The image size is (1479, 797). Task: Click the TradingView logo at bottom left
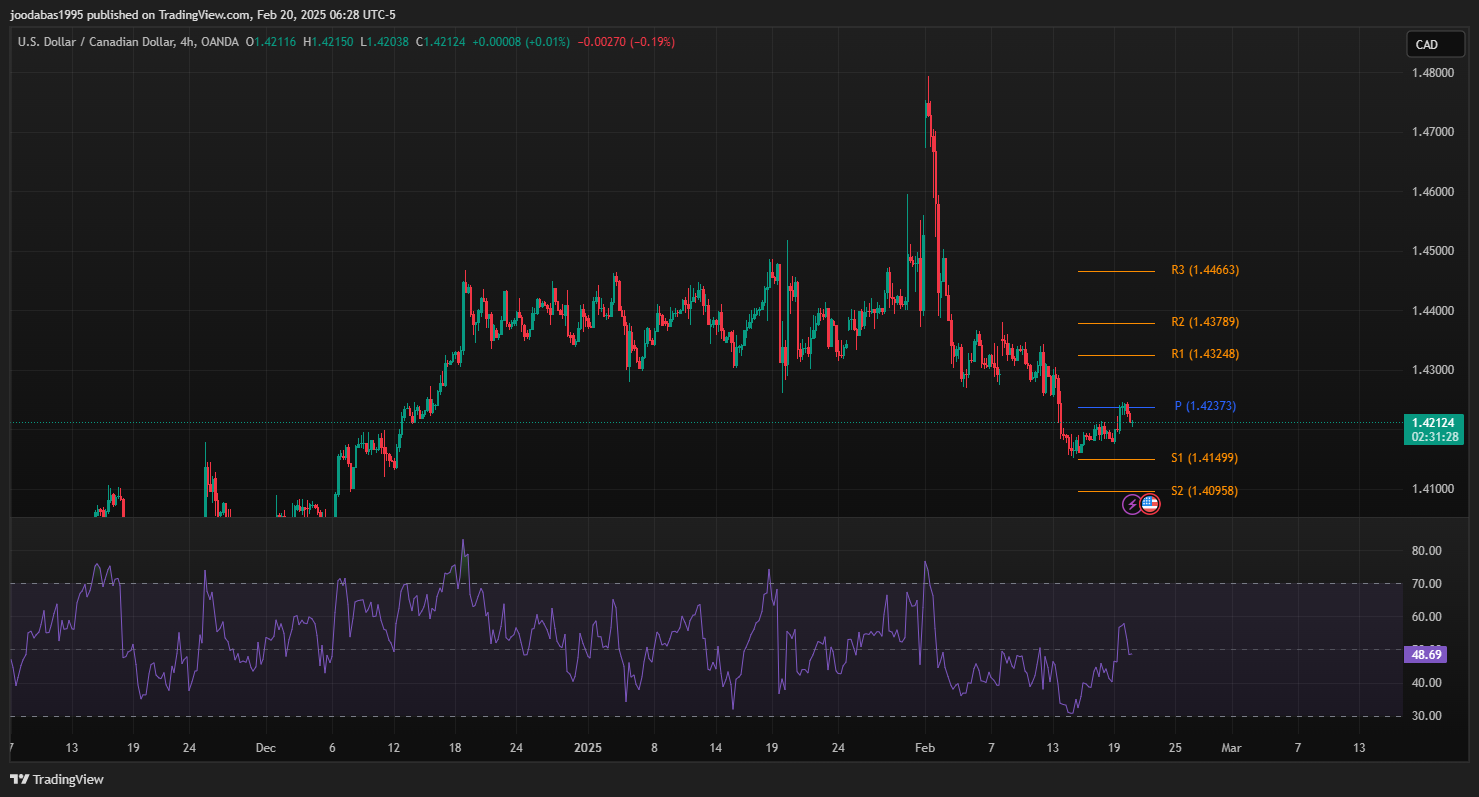pos(57,779)
